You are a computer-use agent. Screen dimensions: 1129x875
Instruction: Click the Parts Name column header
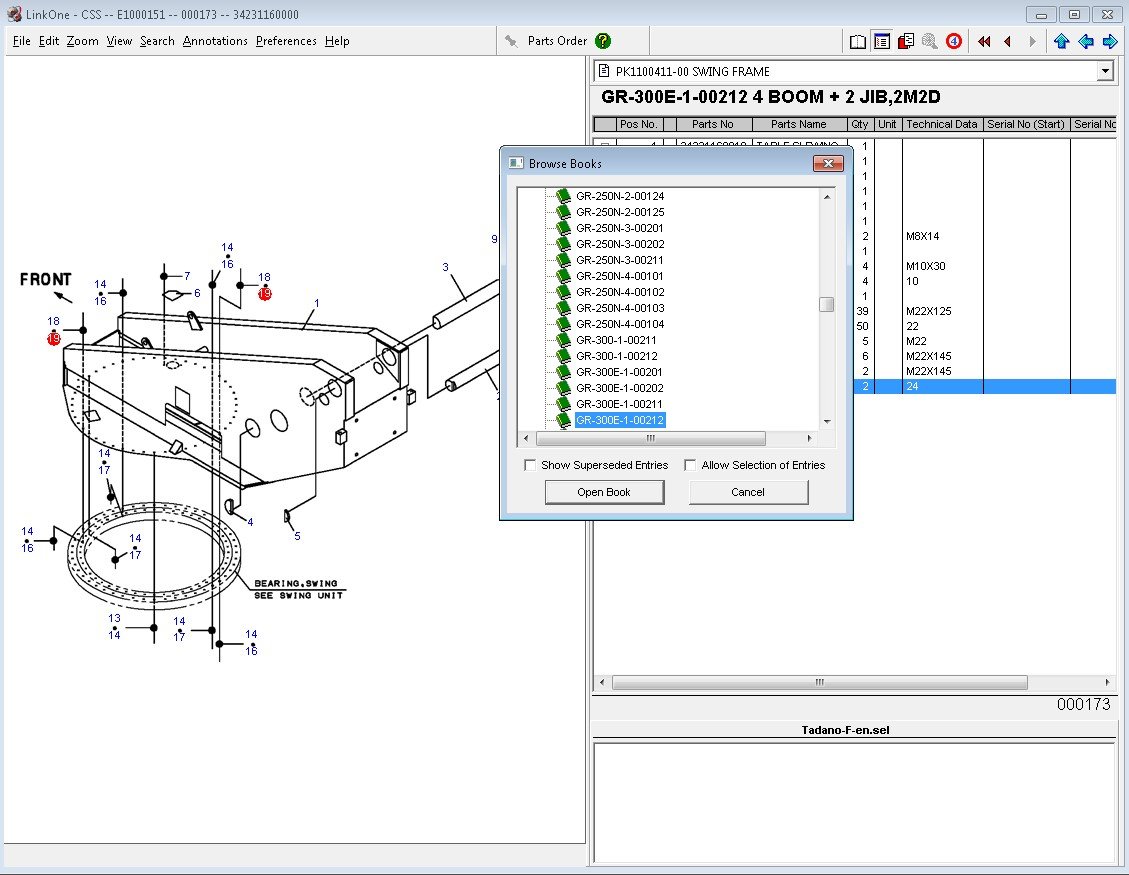tap(799, 124)
